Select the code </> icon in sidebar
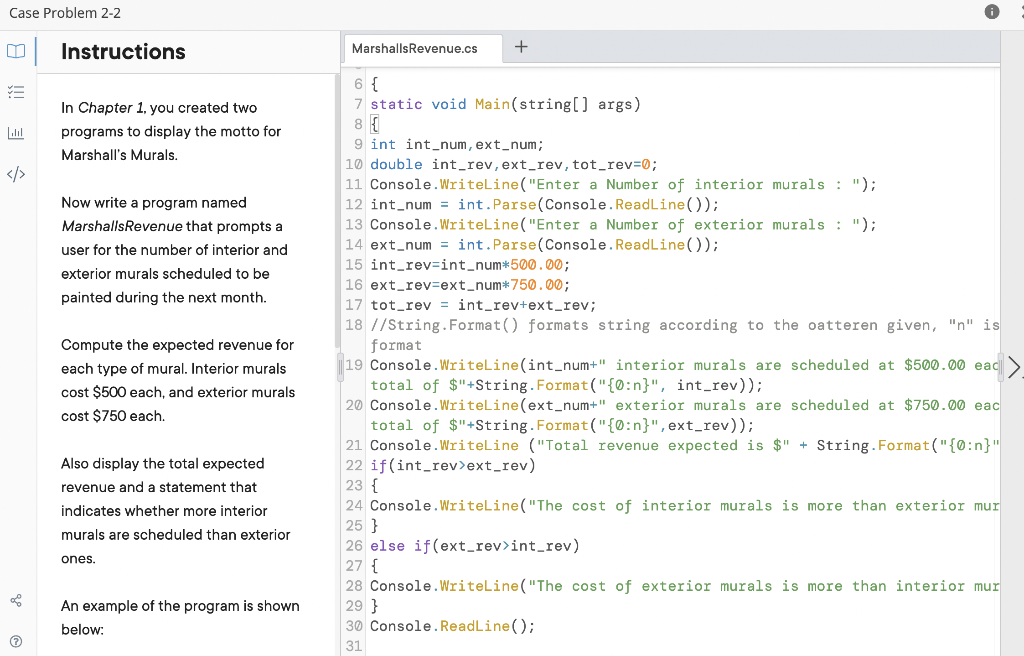The height and width of the screenshot is (656, 1024). pyautogui.click(x=15, y=174)
